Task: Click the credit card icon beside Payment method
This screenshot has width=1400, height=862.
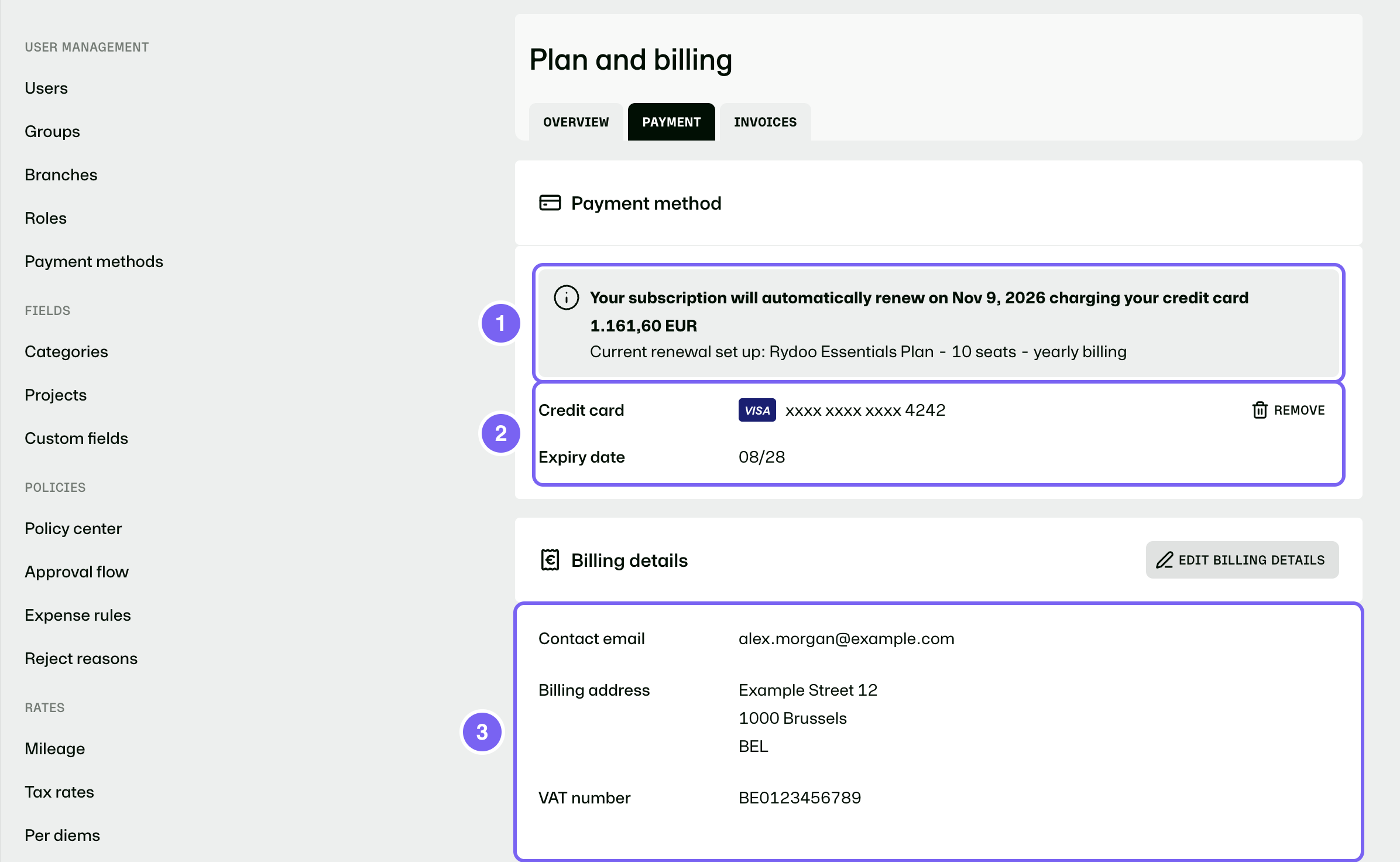Action: pyautogui.click(x=550, y=203)
